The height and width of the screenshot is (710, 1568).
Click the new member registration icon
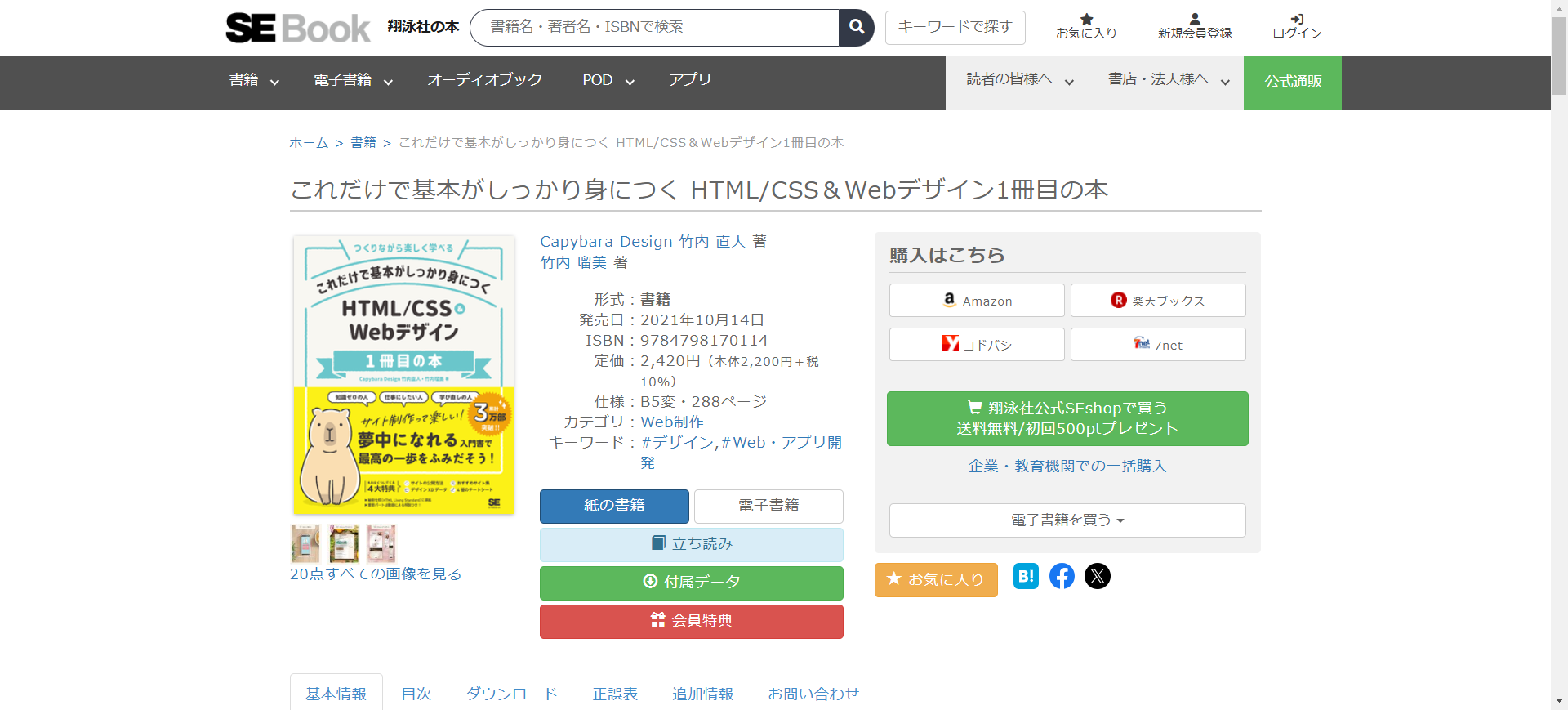coord(1195,26)
